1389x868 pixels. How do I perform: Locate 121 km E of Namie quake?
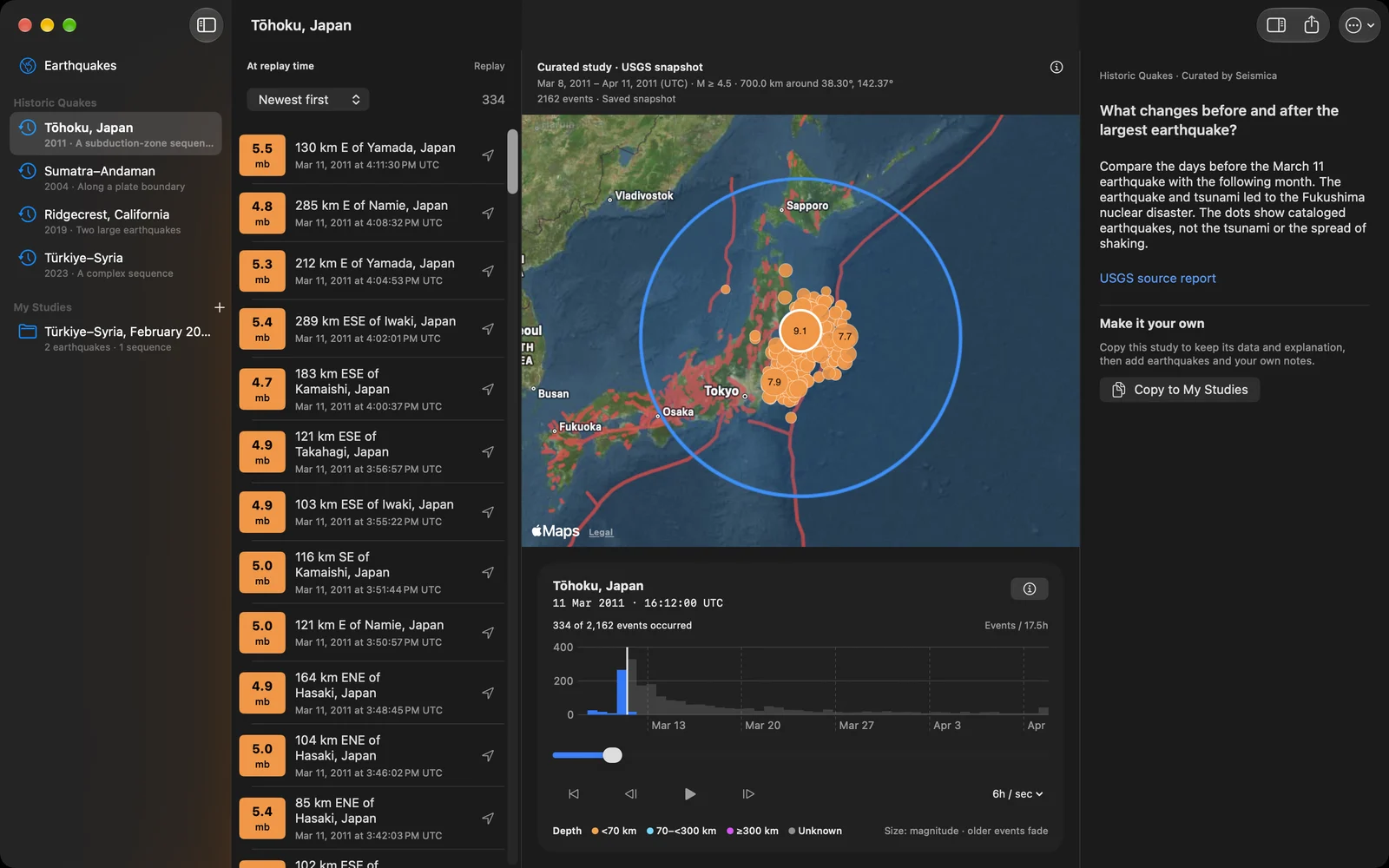[488, 633]
